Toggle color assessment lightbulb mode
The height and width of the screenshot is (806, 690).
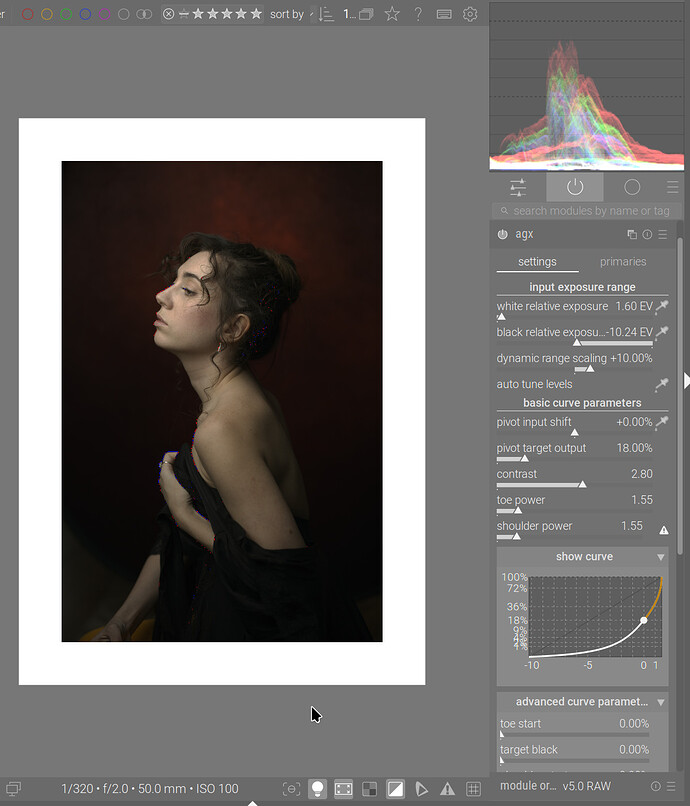click(317, 789)
